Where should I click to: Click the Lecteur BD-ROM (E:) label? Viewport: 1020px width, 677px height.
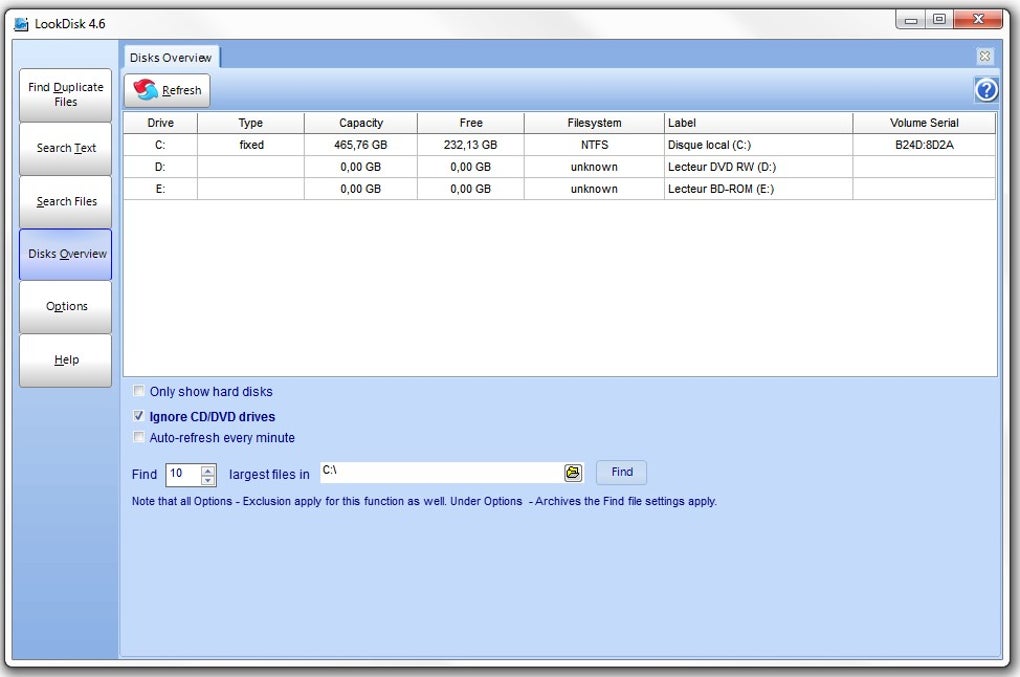point(721,189)
